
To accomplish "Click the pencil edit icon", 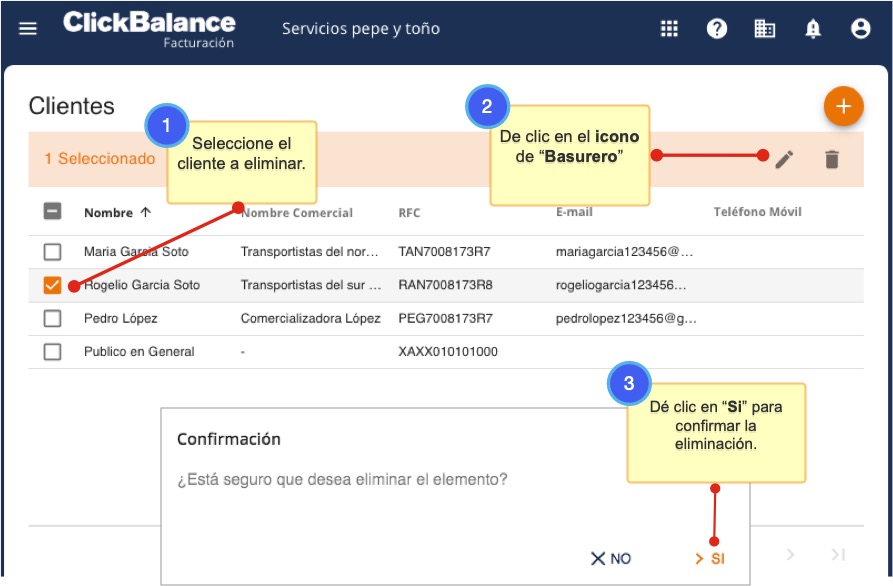I will click(784, 159).
